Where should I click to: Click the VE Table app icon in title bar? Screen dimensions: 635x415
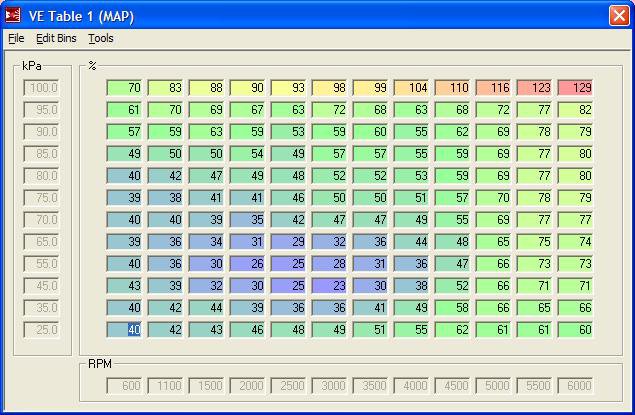pyautogui.click(x=13, y=15)
